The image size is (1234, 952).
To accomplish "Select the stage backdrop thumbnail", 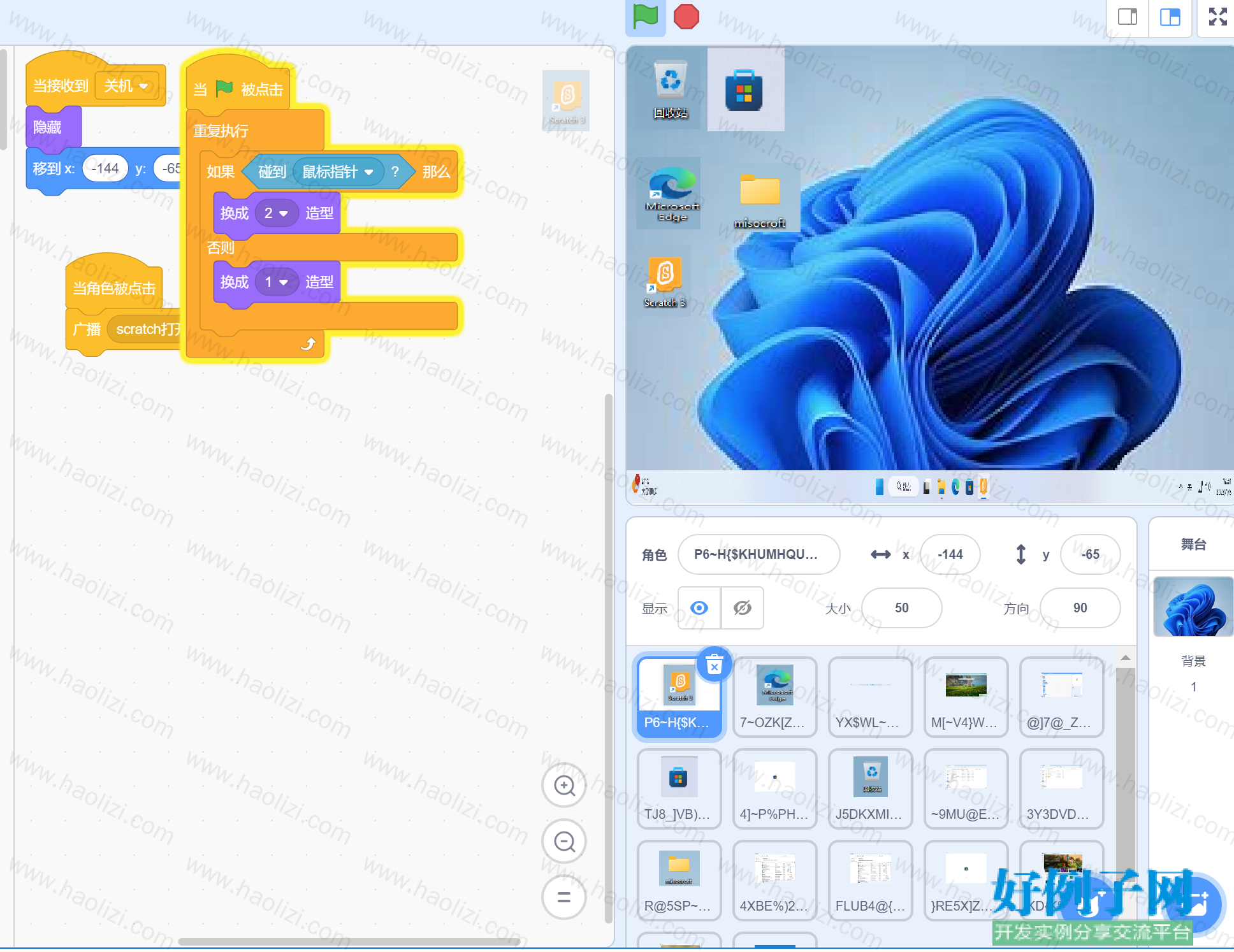I will tap(1193, 607).
